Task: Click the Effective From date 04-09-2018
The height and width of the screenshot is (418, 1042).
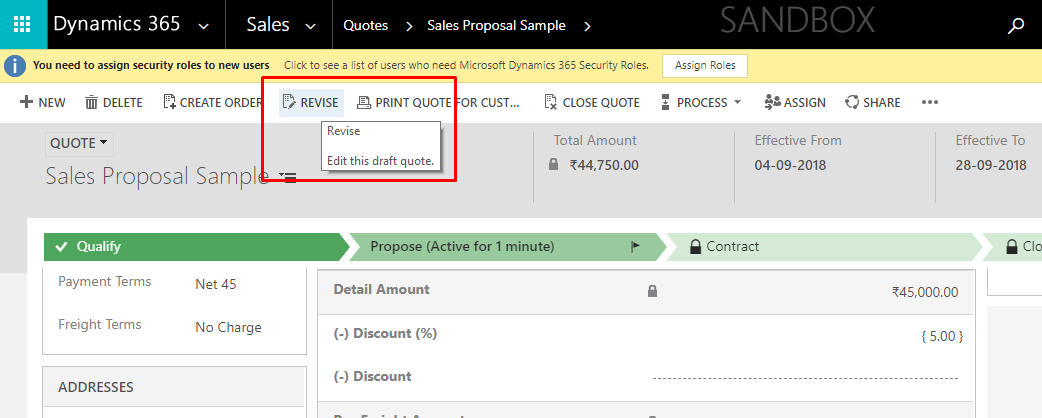Action: [x=790, y=165]
